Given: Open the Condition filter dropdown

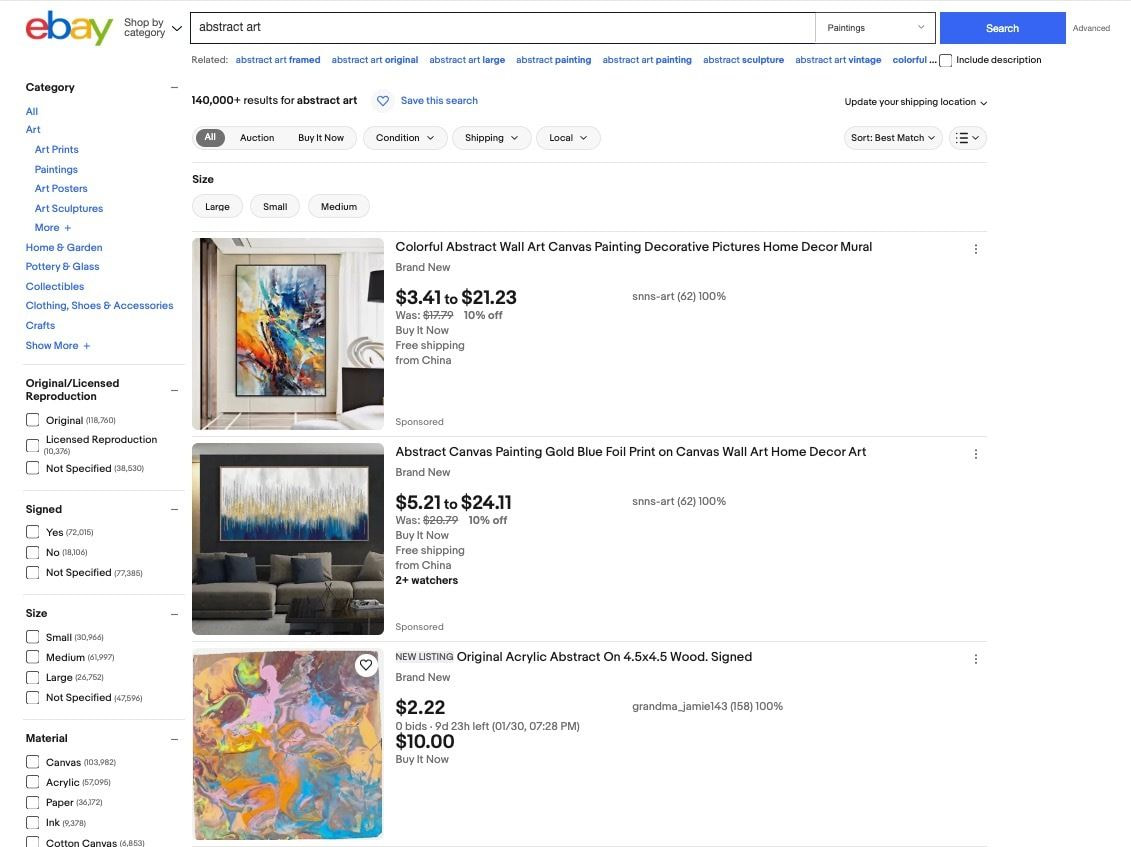Looking at the screenshot, I should (405, 138).
